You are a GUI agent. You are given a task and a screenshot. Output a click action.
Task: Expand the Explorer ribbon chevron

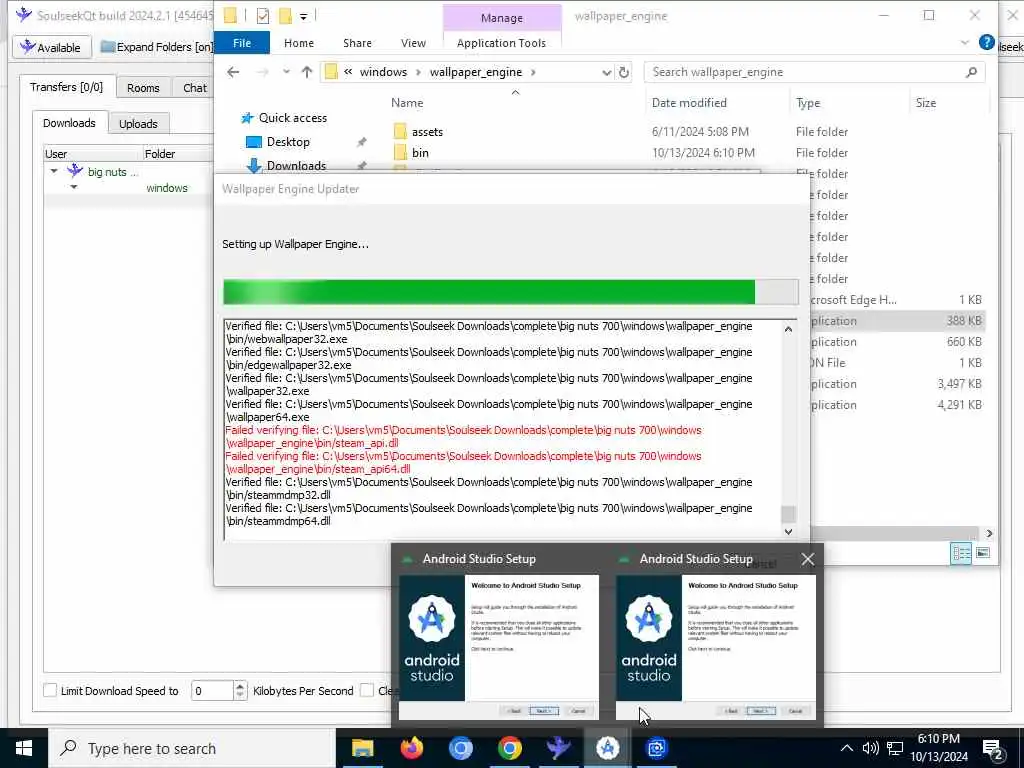tap(965, 43)
